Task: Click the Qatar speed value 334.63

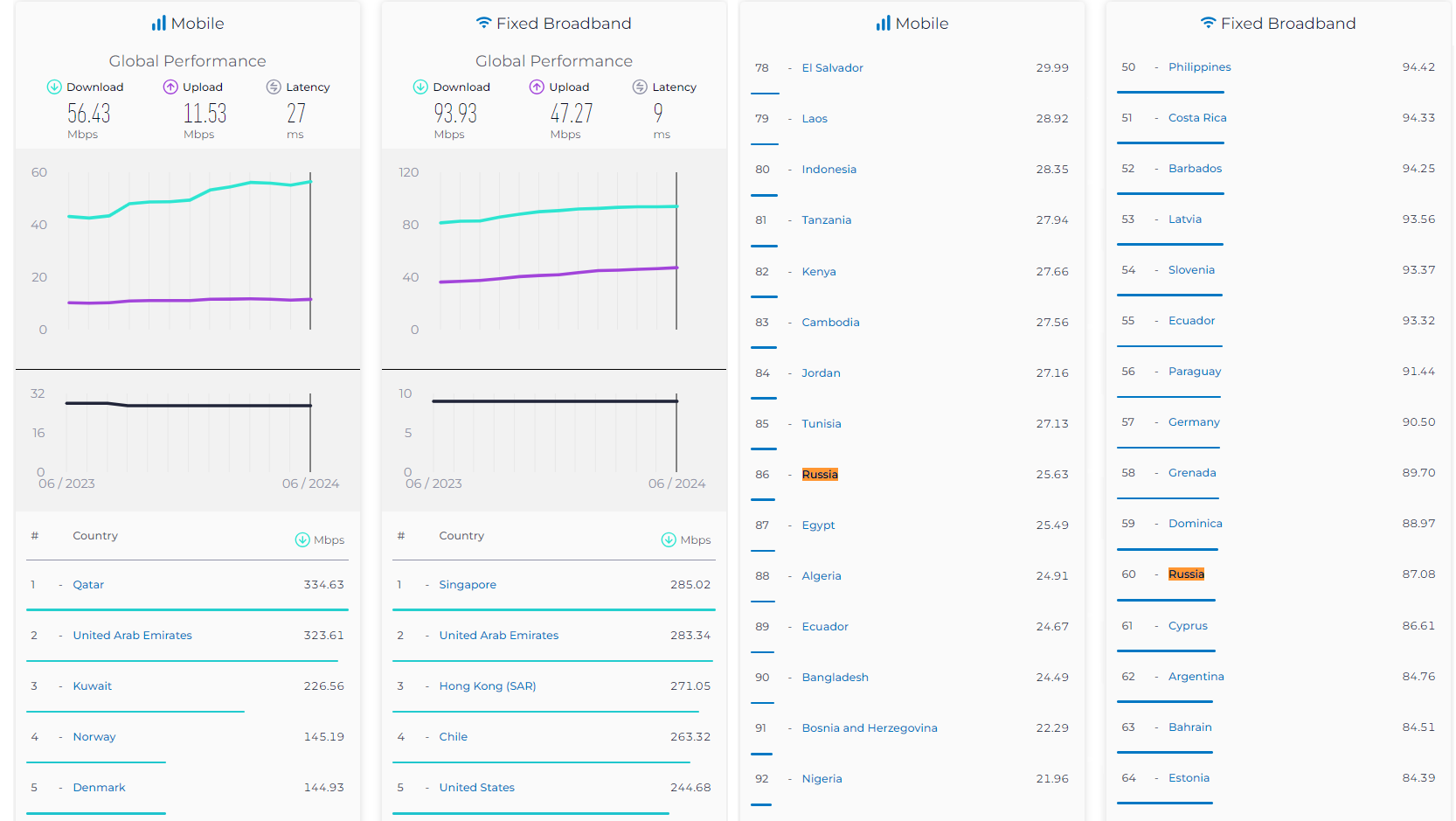Action: tap(324, 585)
